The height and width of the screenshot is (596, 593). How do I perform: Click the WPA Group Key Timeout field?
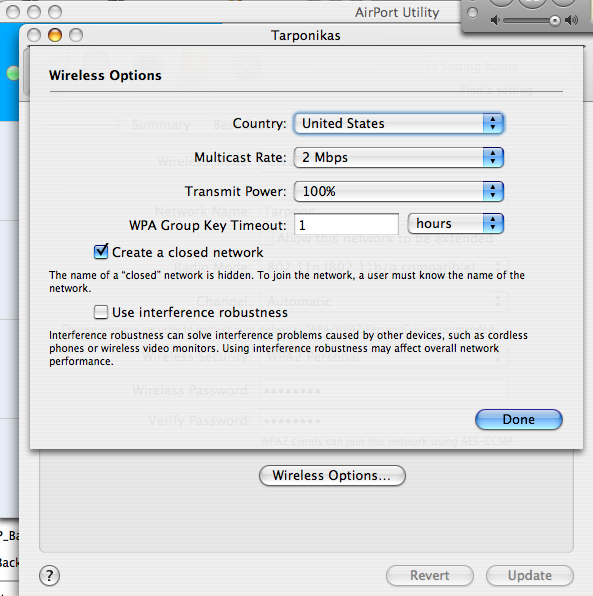coord(346,225)
